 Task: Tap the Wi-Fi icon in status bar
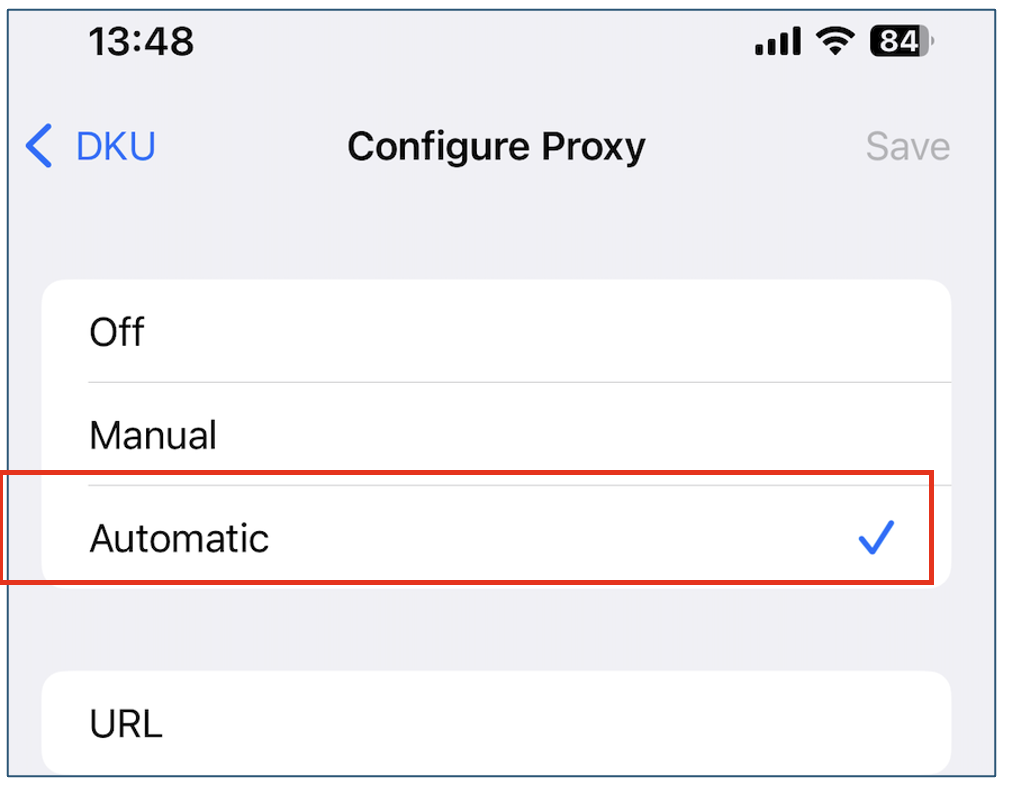[x=835, y=41]
